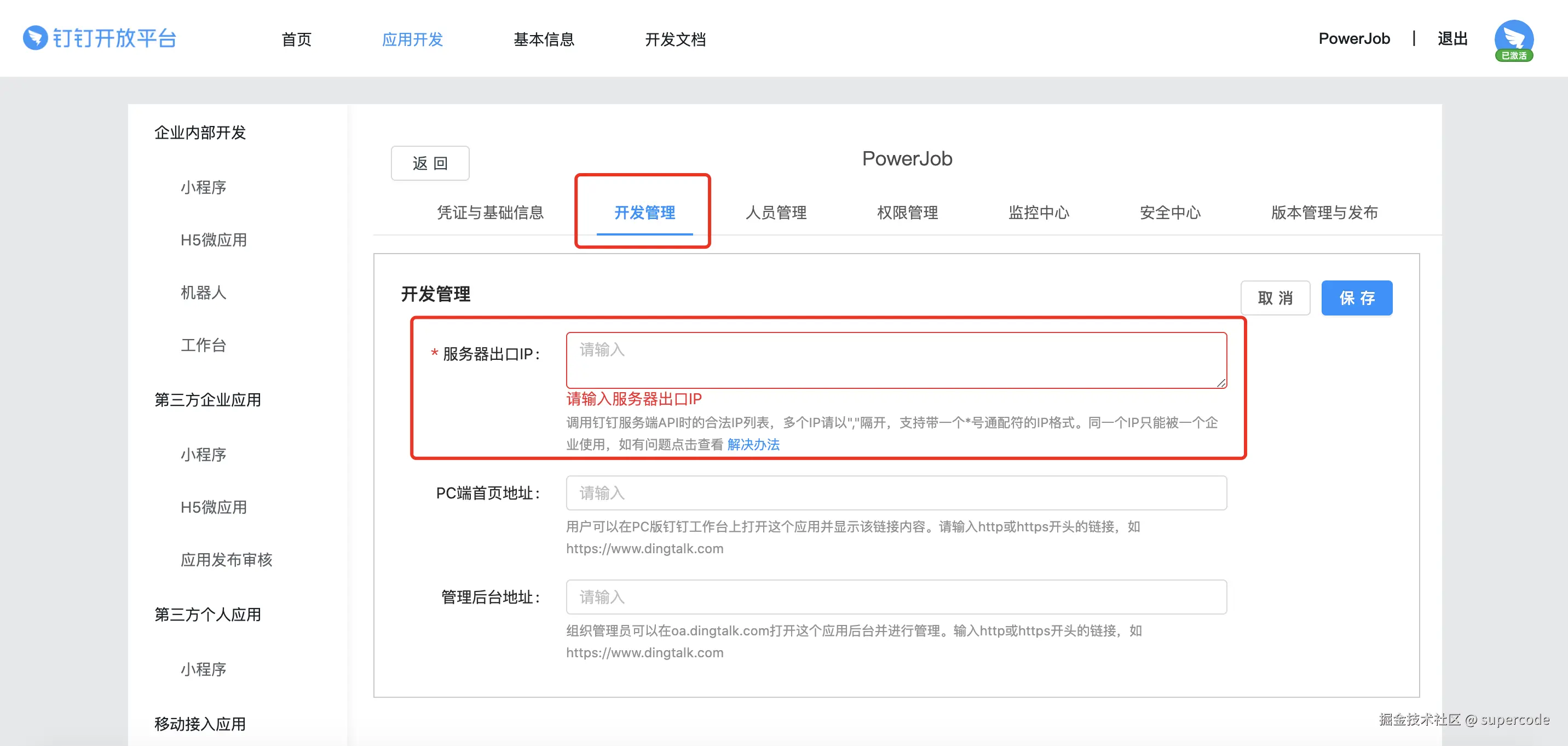Viewport: 1568px width, 746px height.
Task: Click 退出 to log out
Action: click(x=1452, y=39)
